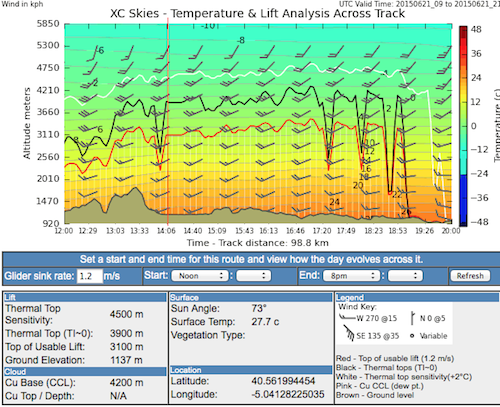The height and width of the screenshot is (407, 500).
Task: Focus the Glider sink rate input field
Action: click(x=89, y=276)
